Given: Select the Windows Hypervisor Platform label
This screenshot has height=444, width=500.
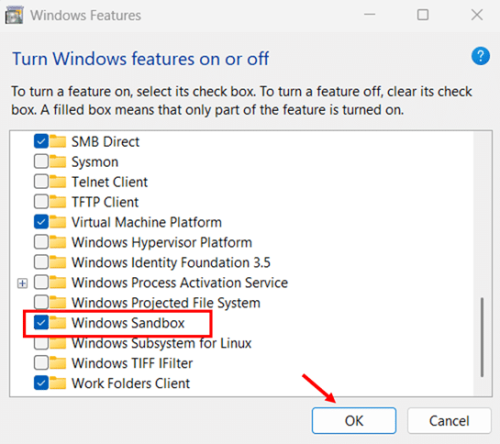Looking at the screenshot, I should coord(162,243).
